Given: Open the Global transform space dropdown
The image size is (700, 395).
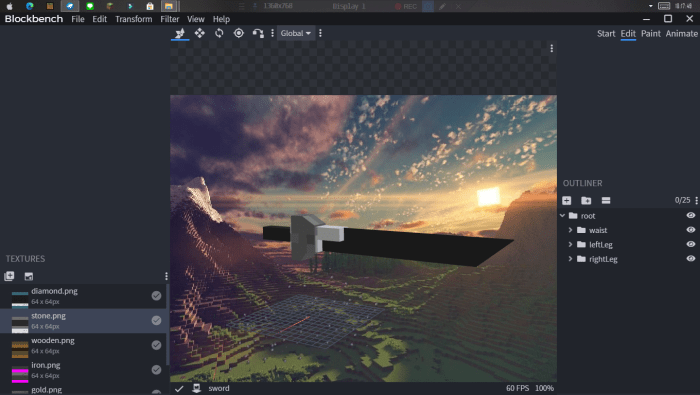Looking at the screenshot, I should (296, 33).
